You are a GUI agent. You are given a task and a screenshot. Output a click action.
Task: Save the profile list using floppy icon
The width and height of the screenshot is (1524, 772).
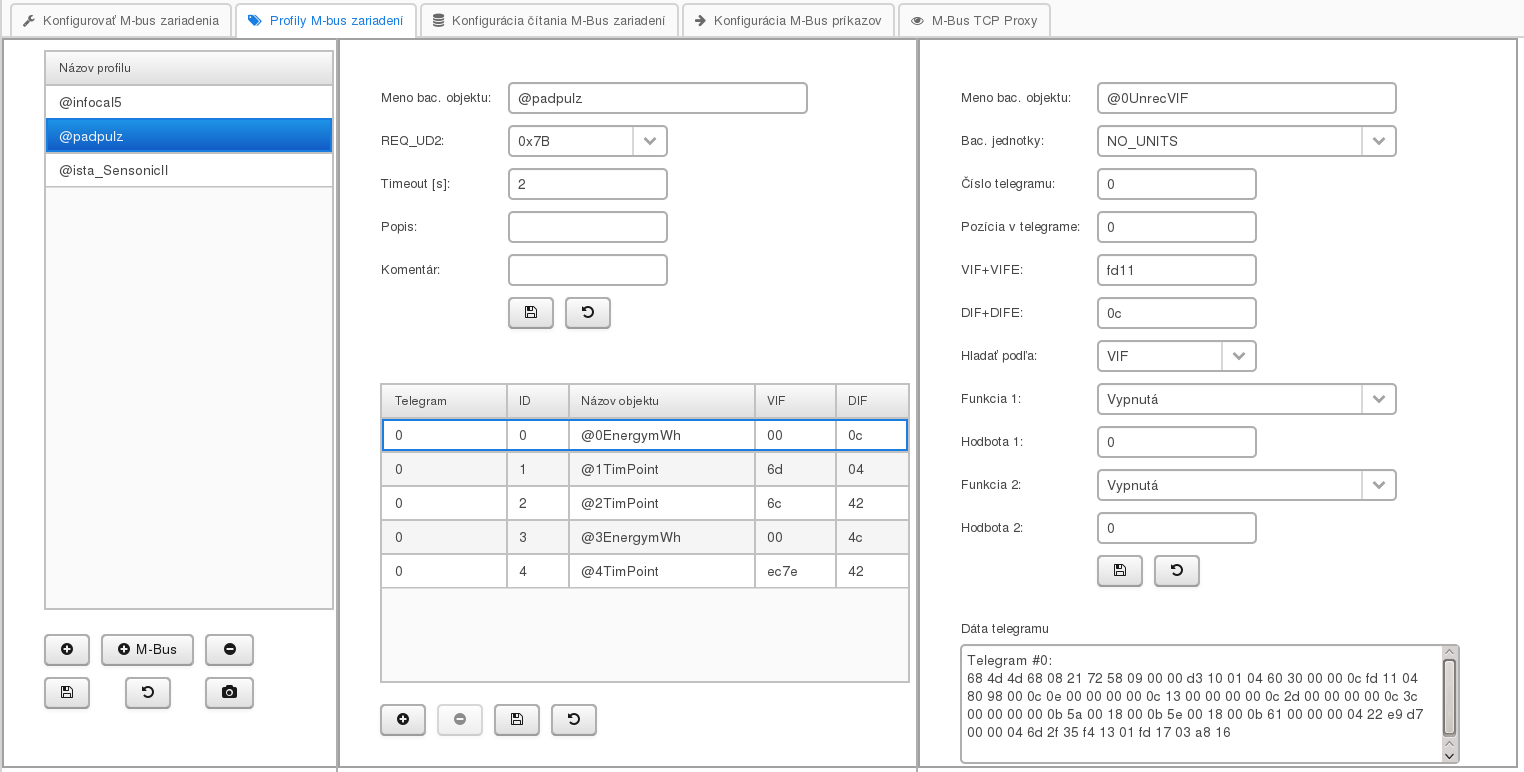tap(67, 693)
